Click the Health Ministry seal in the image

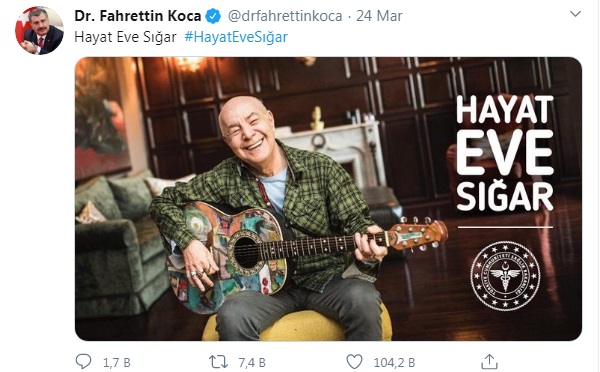tap(505, 276)
